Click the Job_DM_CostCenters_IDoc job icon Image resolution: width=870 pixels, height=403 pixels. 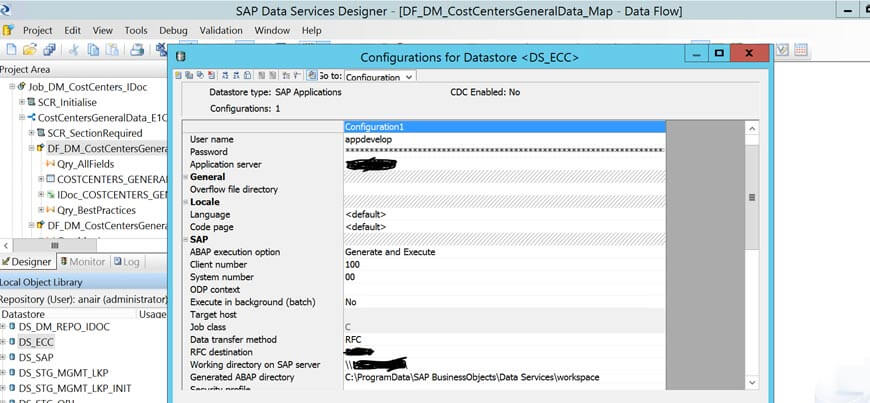pyautogui.click(x=22, y=87)
